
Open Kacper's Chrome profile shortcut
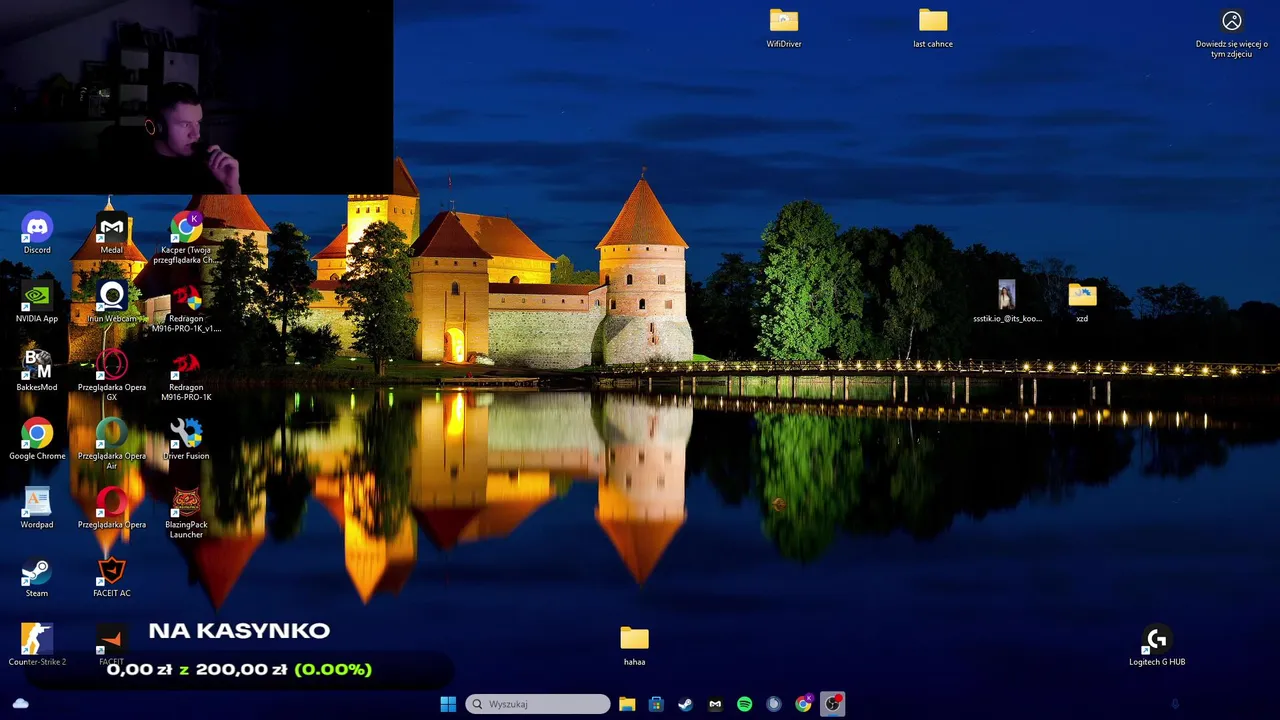pos(186,238)
